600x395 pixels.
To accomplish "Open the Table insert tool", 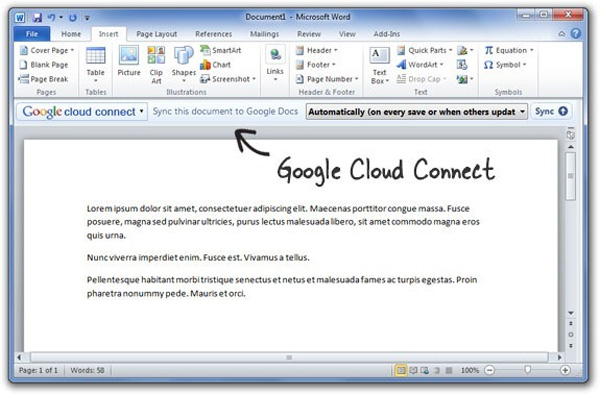I will (x=95, y=64).
